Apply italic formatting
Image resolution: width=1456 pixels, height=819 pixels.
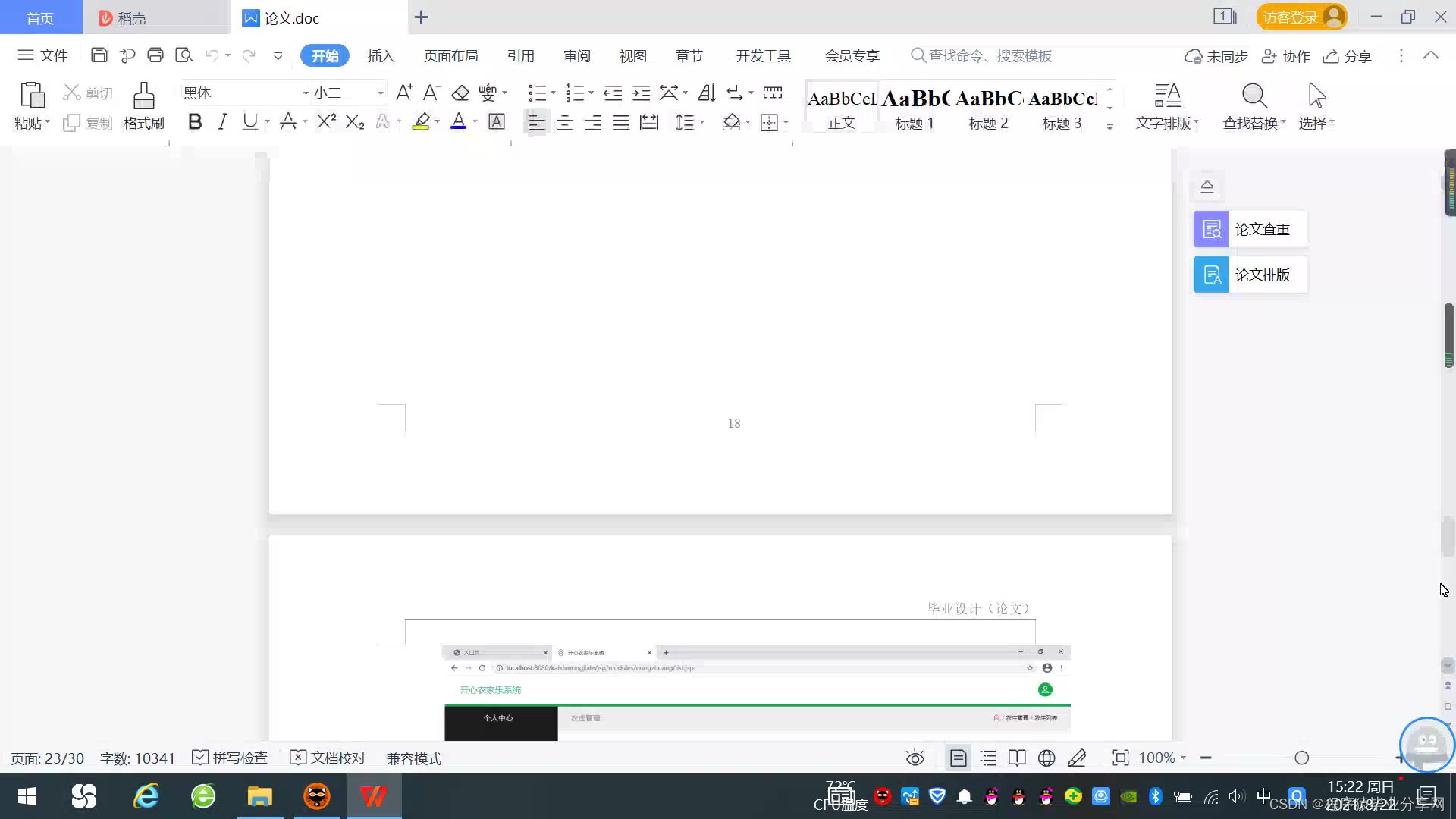click(x=222, y=122)
